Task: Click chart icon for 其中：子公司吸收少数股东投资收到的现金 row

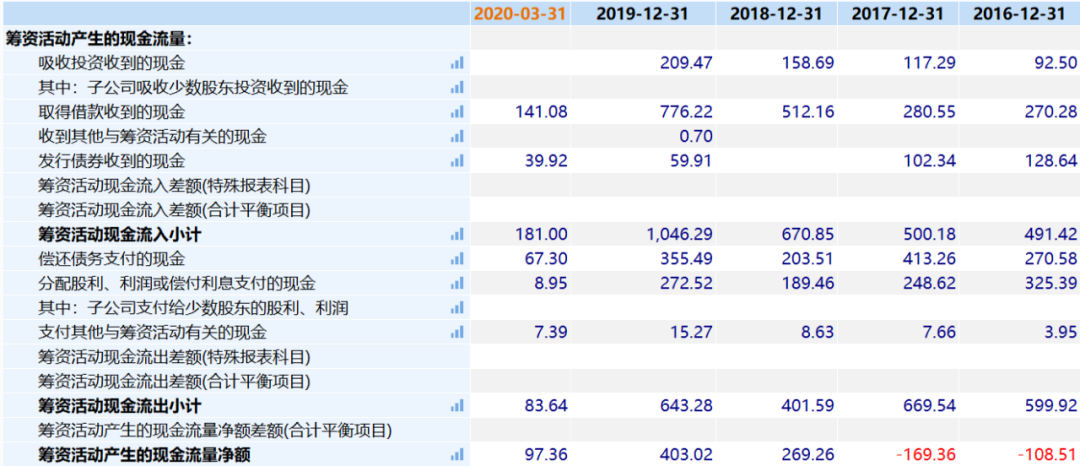Action: pyautogui.click(x=457, y=88)
